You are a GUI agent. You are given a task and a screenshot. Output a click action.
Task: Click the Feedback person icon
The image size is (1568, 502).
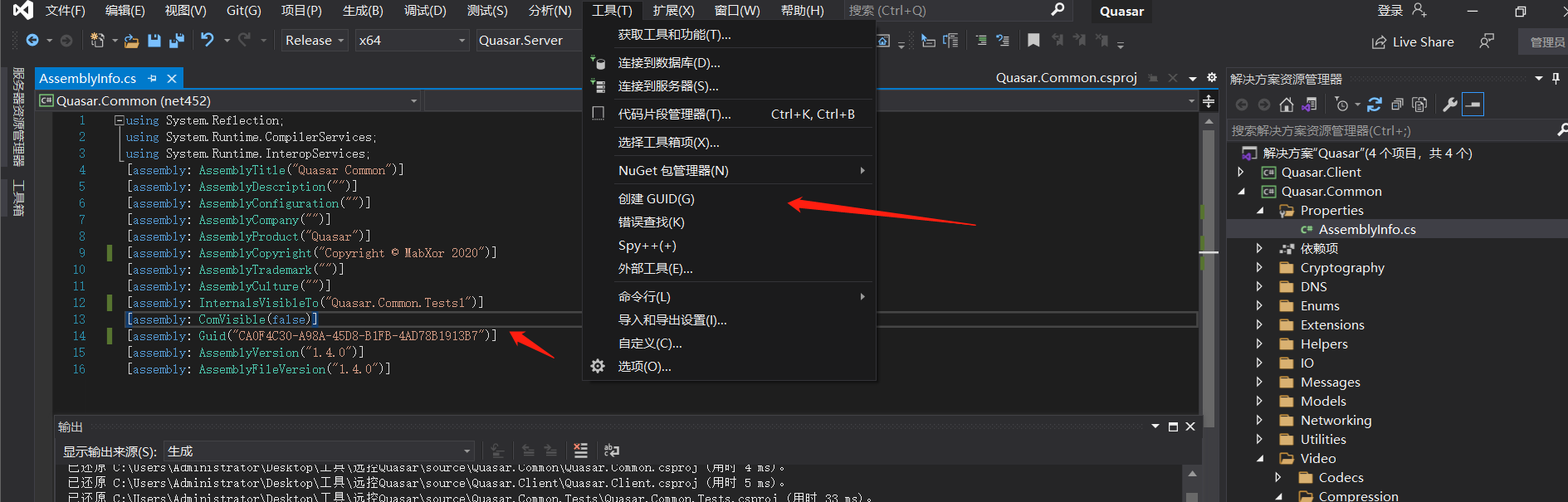pos(1487,41)
